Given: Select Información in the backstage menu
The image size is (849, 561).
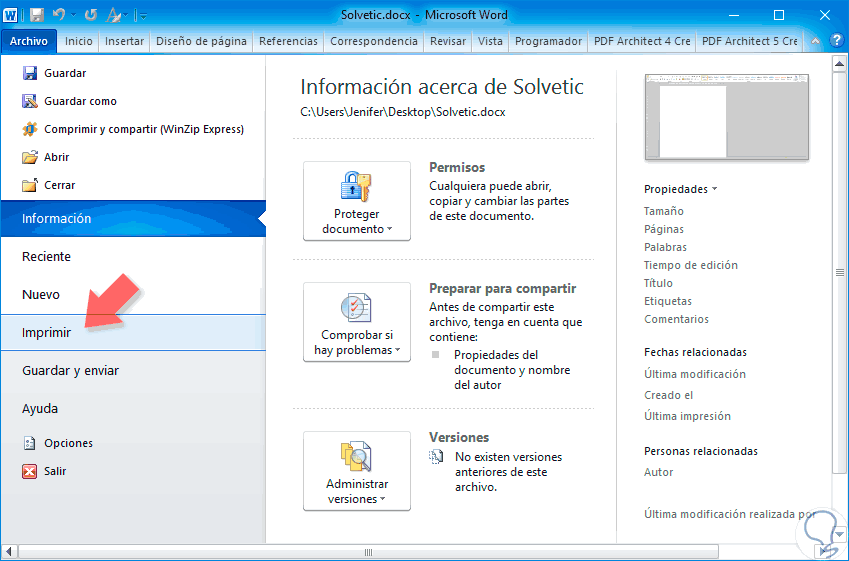Looking at the screenshot, I should (133, 219).
